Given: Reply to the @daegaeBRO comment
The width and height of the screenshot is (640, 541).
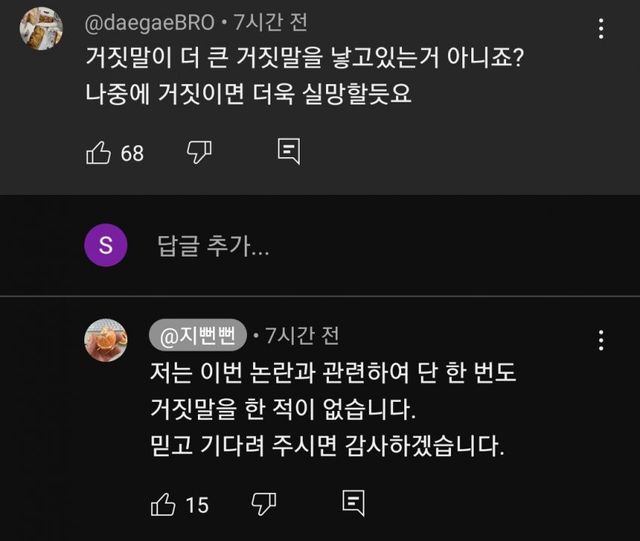Looking at the screenshot, I should click(288, 152).
